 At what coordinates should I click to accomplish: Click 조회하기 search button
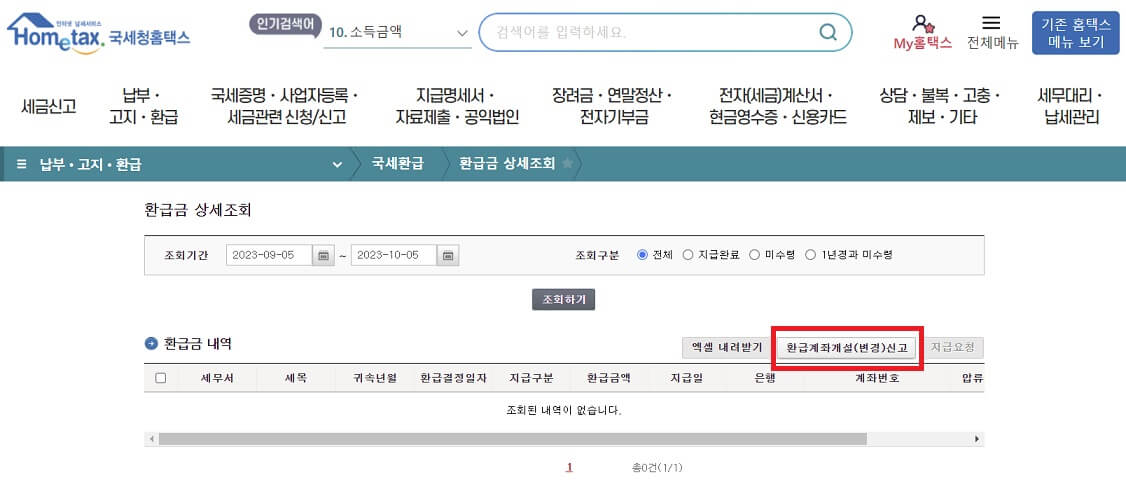point(564,300)
